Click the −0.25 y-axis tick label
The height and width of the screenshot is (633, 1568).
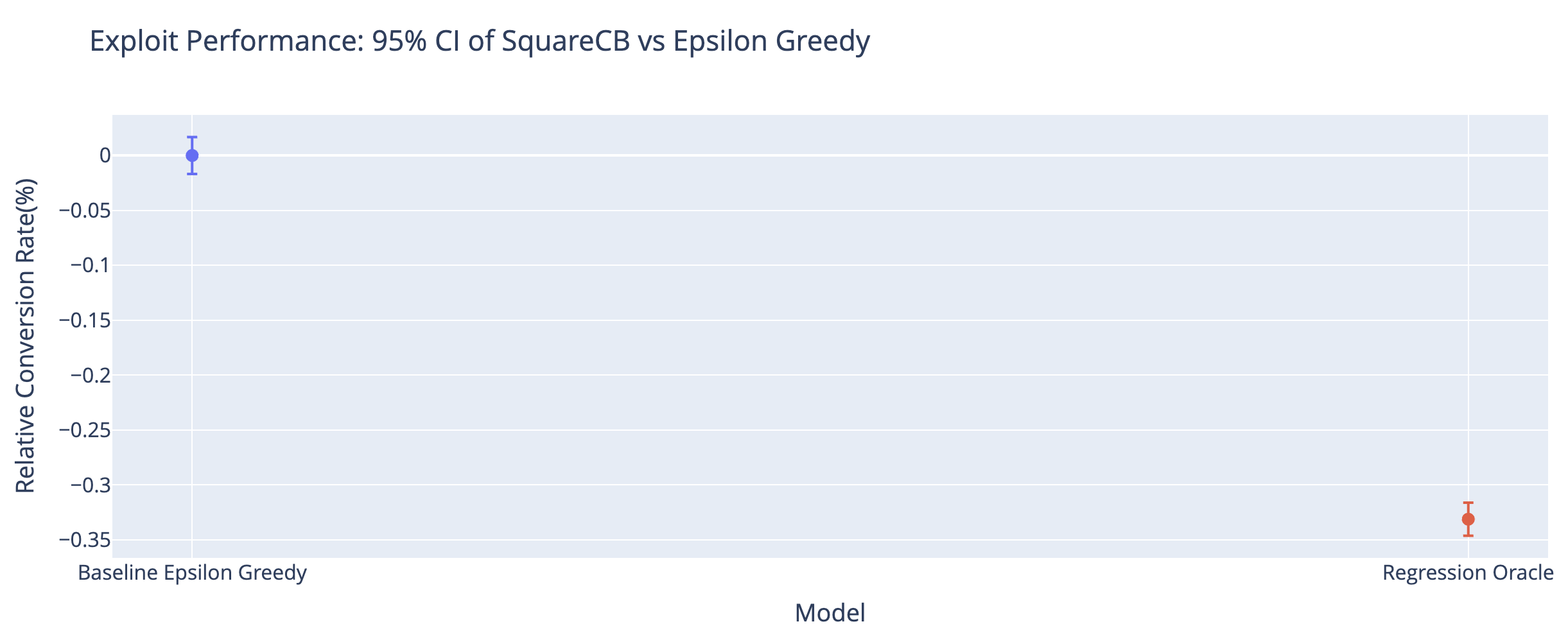point(85,430)
